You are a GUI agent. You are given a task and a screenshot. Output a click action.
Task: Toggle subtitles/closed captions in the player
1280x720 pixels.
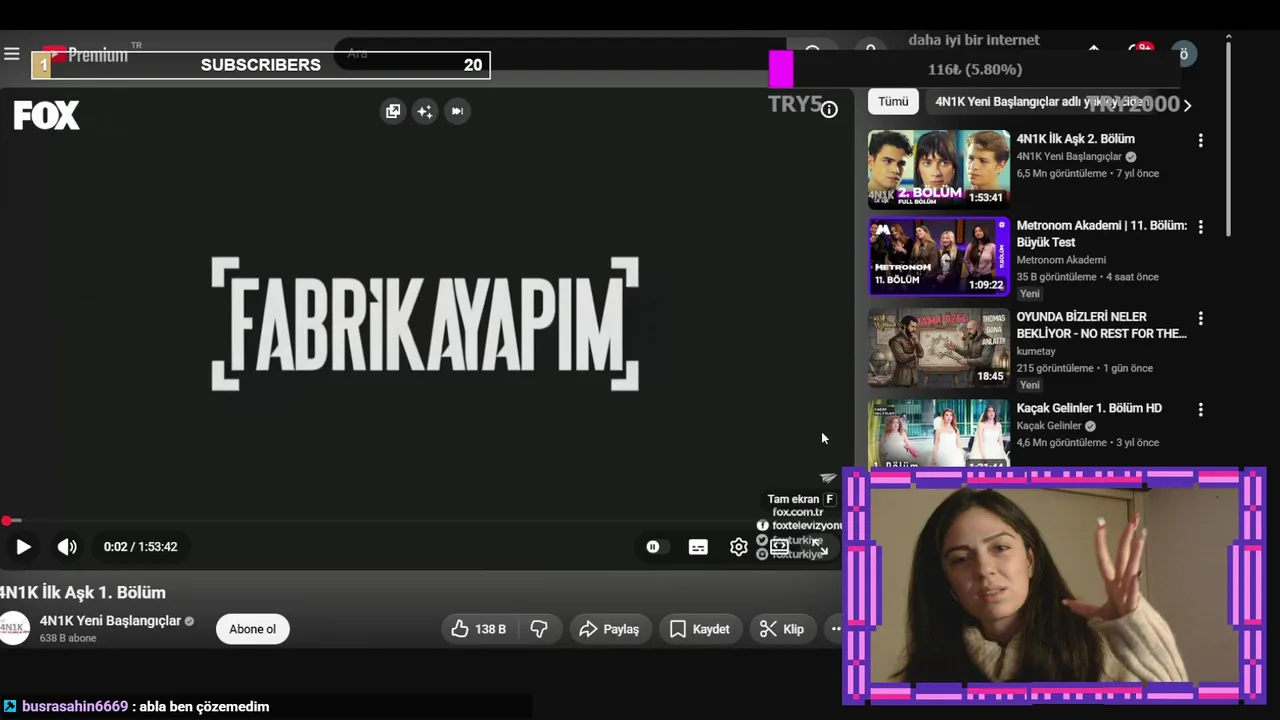coord(698,547)
